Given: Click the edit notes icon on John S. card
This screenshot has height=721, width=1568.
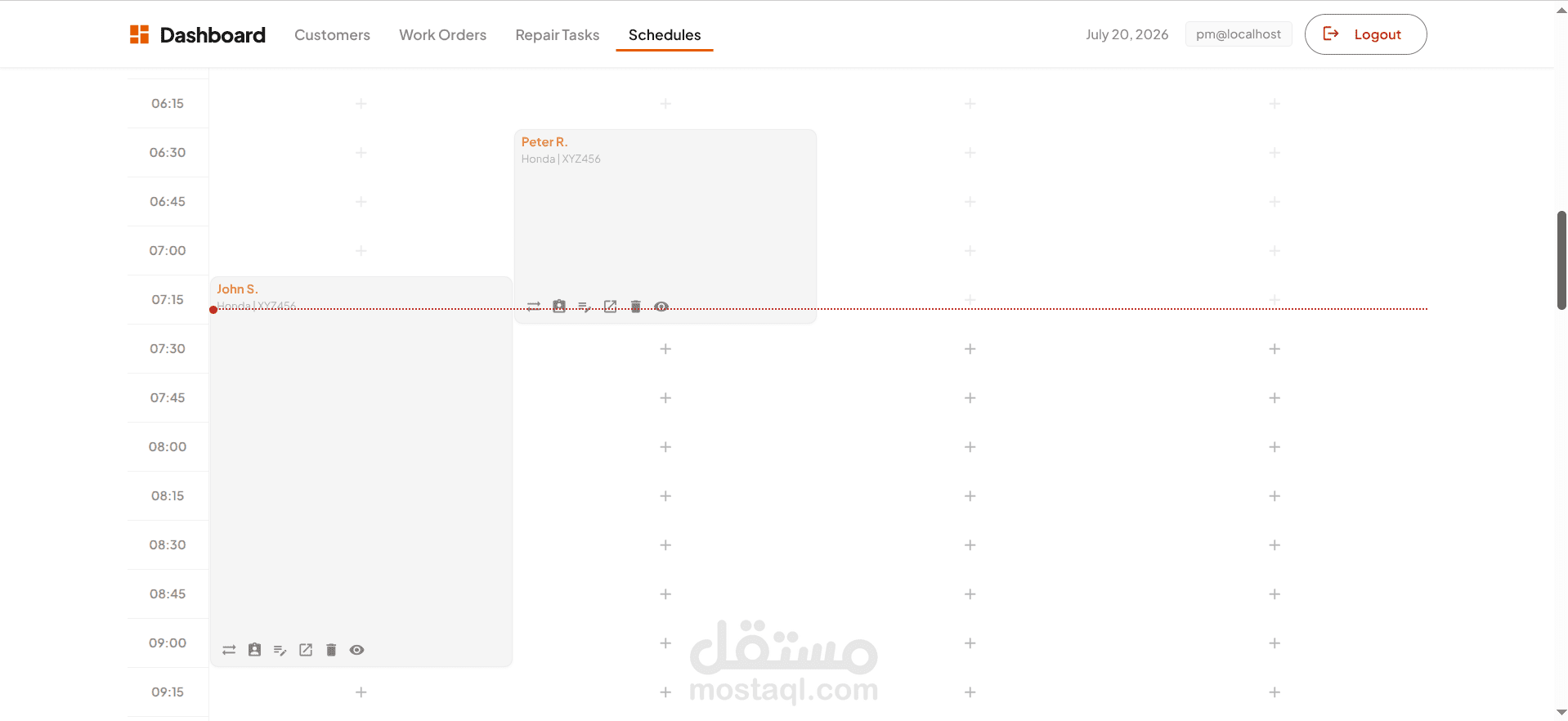Looking at the screenshot, I should [280, 650].
